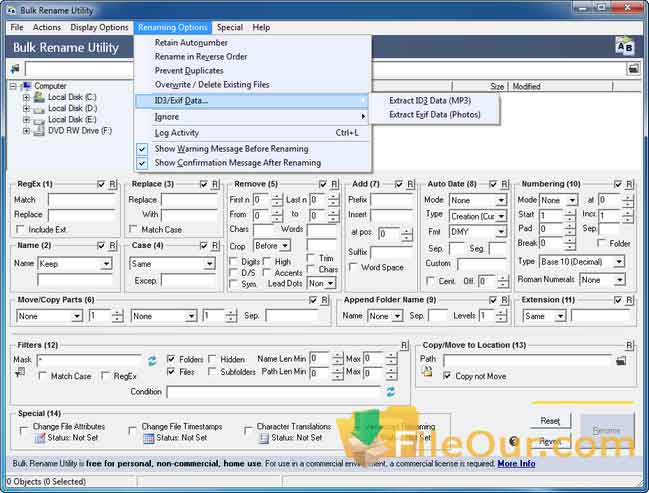The height and width of the screenshot is (493, 649).
Task: Enable the Change File Attributes checkbox
Action: [x=24, y=430]
